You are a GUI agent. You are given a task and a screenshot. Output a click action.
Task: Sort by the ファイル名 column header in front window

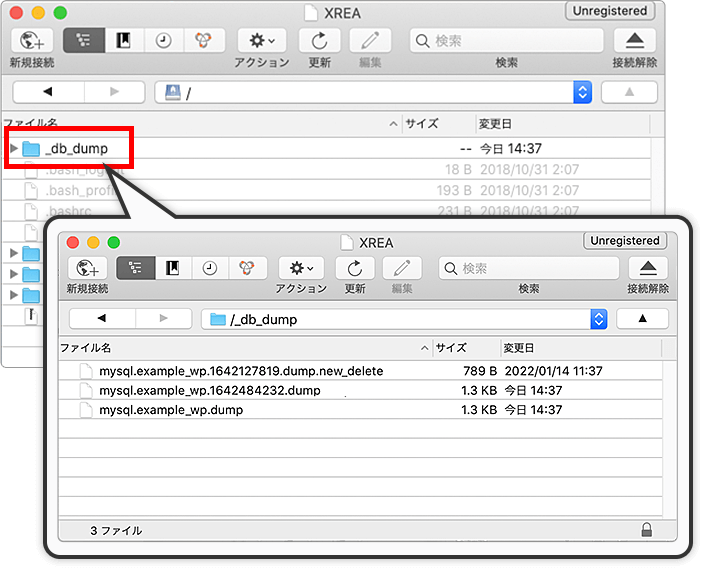click(240, 348)
